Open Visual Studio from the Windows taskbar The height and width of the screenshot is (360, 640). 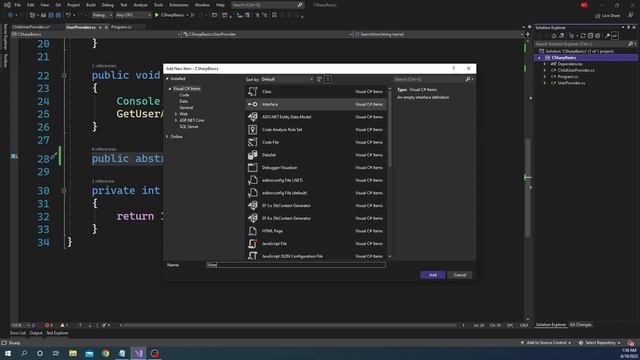[138, 353]
